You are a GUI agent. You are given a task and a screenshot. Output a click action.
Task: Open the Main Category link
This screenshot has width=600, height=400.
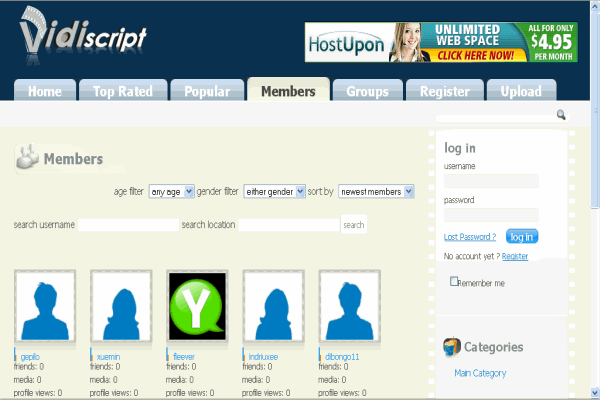click(480, 373)
